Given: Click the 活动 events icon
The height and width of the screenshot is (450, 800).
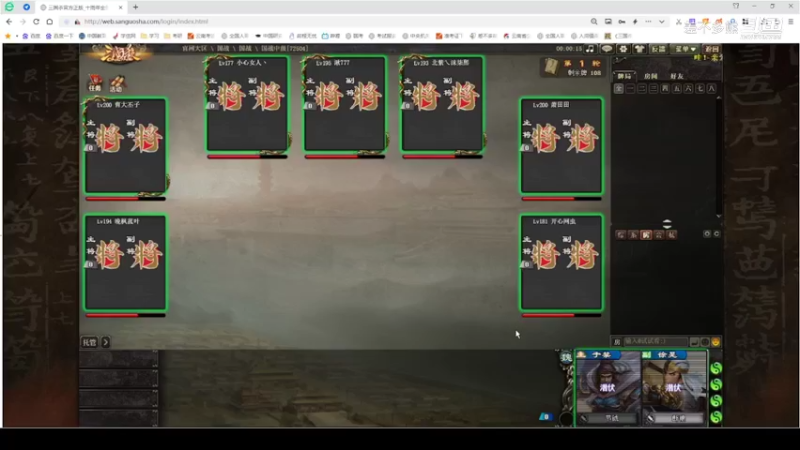Looking at the screenshot, I should tap(117, 84).
